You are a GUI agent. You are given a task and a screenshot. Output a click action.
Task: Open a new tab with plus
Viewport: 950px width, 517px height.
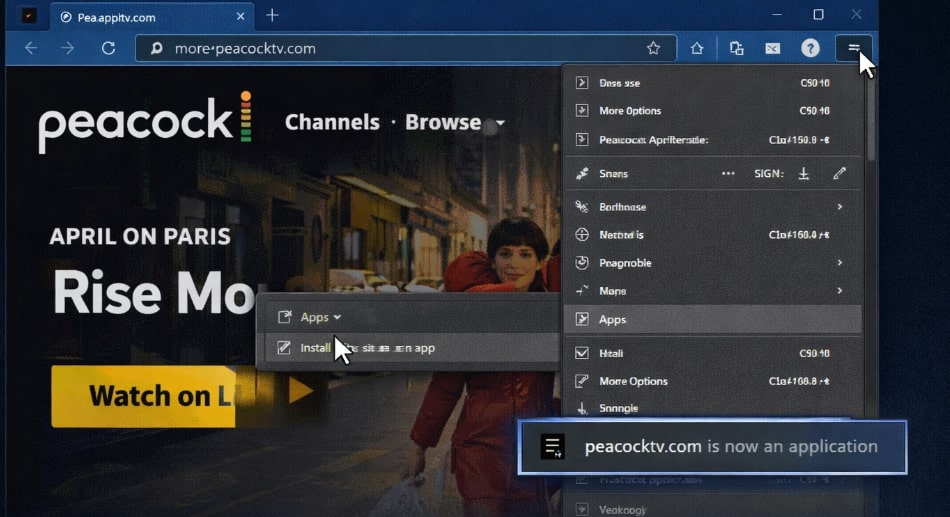pyautogui.click(x=272, y=15)
